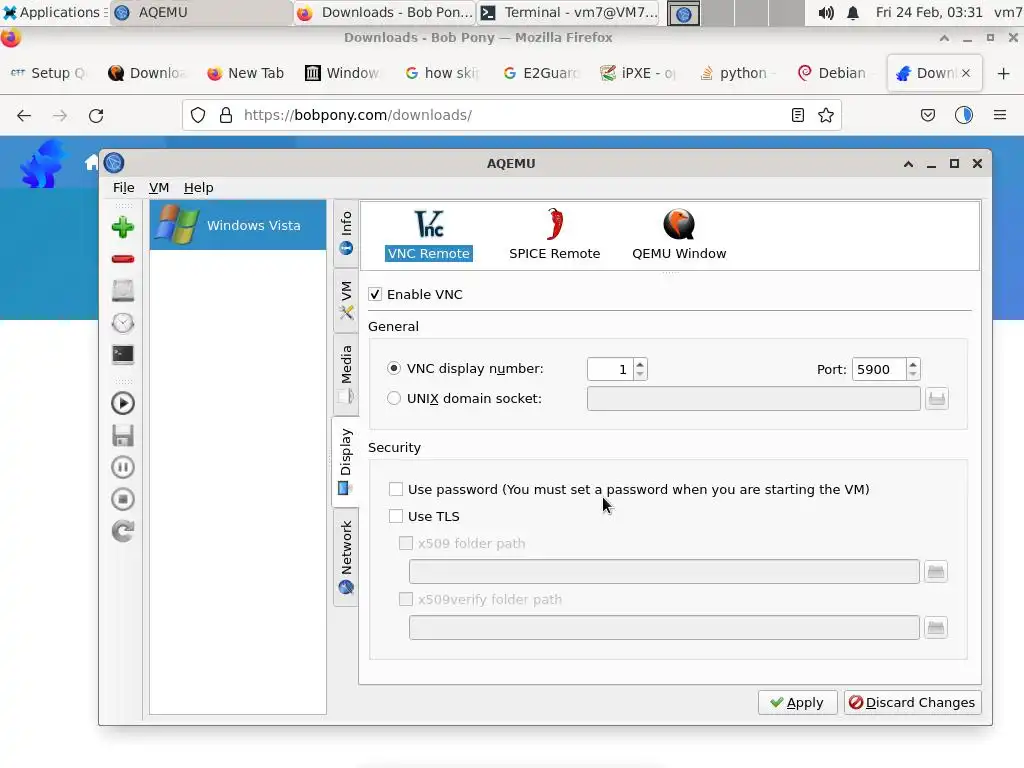This screenshot has height=768, width=1024.
Task: Select VNC Remote display option
Action: click(428, 235)
